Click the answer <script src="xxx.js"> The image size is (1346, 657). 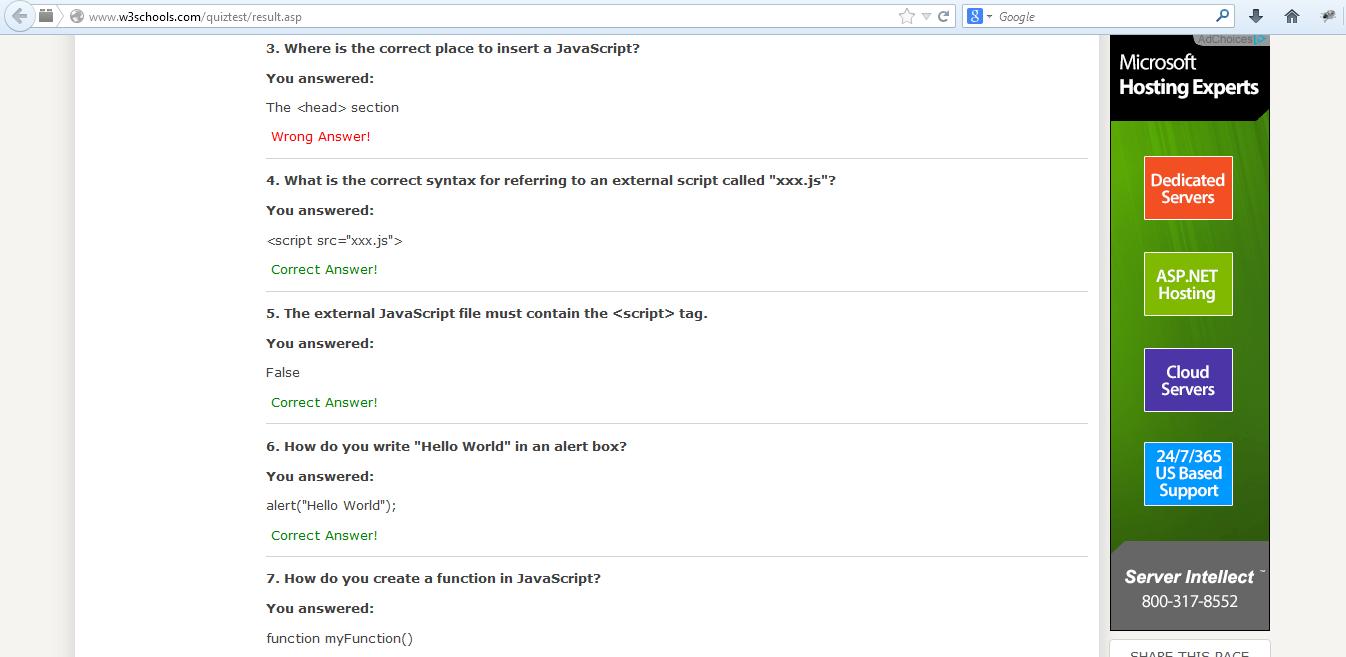click(x=334, y=241)
